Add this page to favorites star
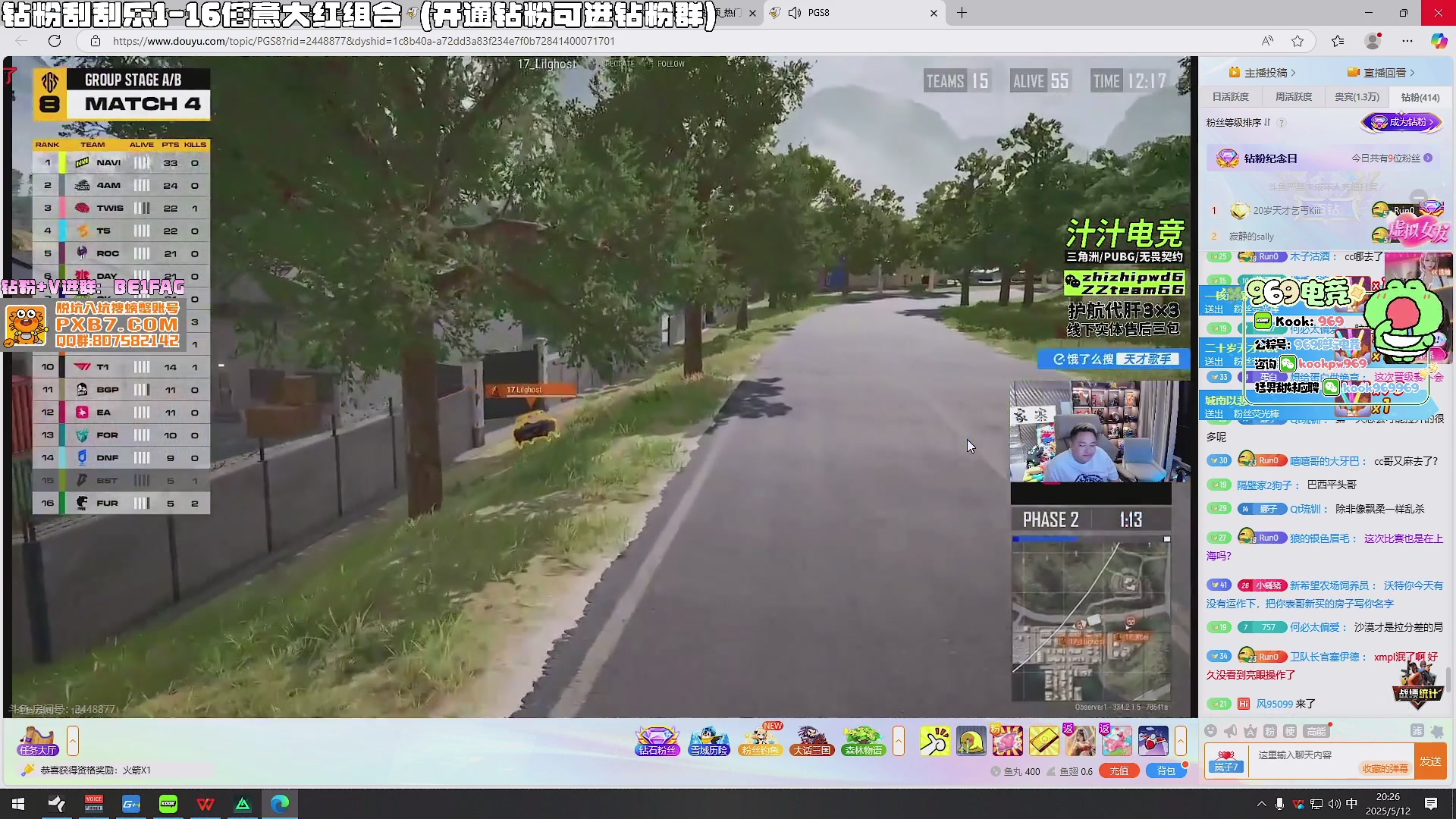Screen dimensions: 1456x819 1298,41
